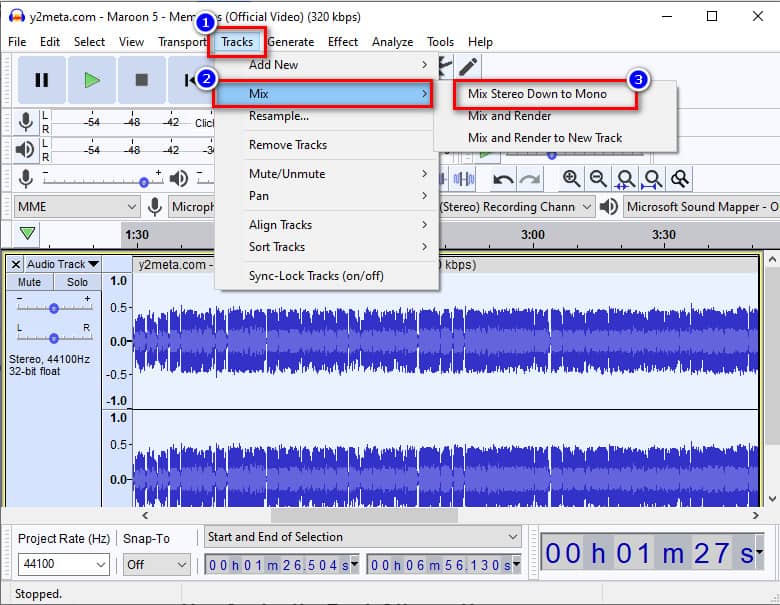Click Resample... in the Tracks menu
Image resolution: width=780 pixels, height=605 pixels.
(279, 116)
